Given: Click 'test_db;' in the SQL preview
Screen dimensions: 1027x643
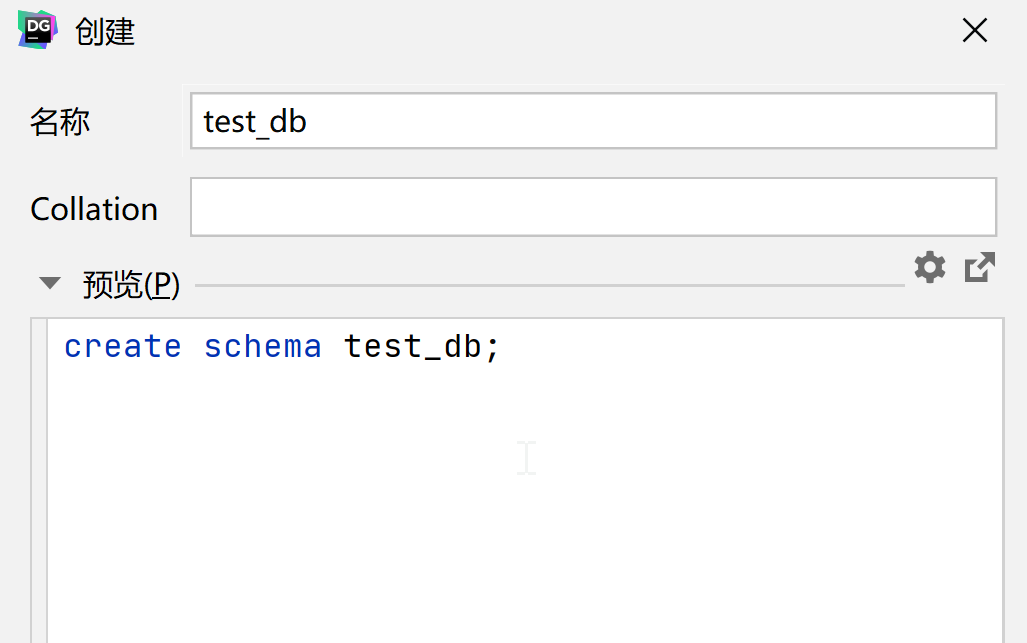Looking at the screenshot, I should (421, 347).
